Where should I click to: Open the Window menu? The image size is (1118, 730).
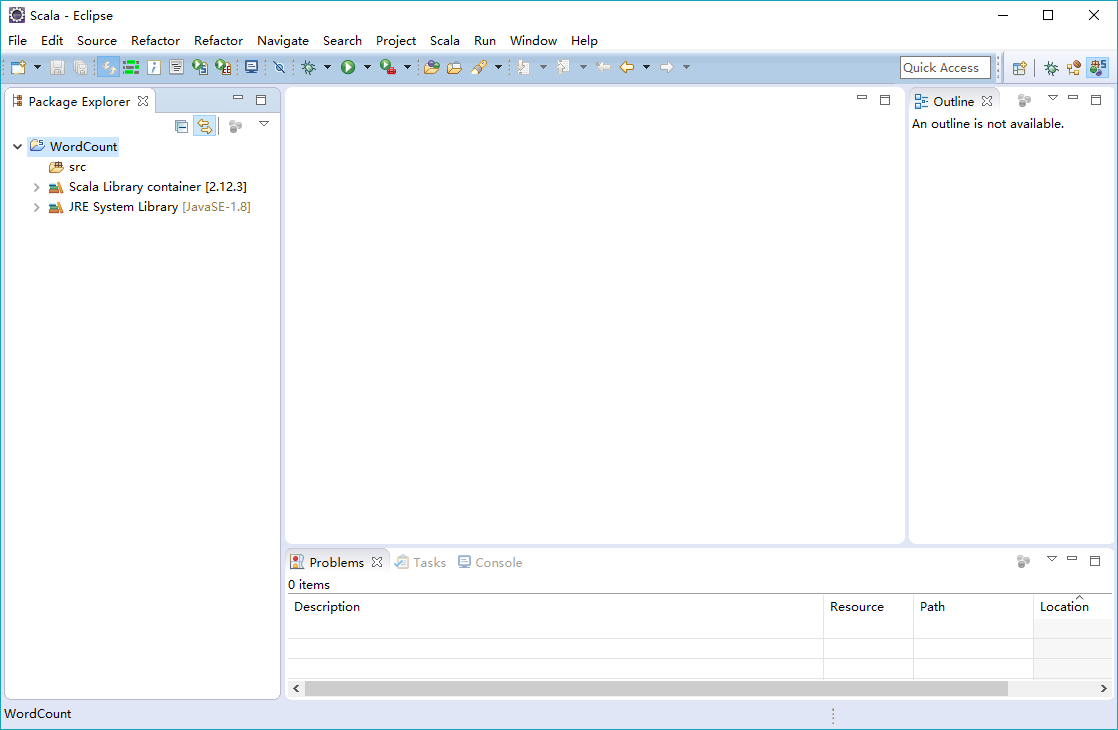click(533, 41)
